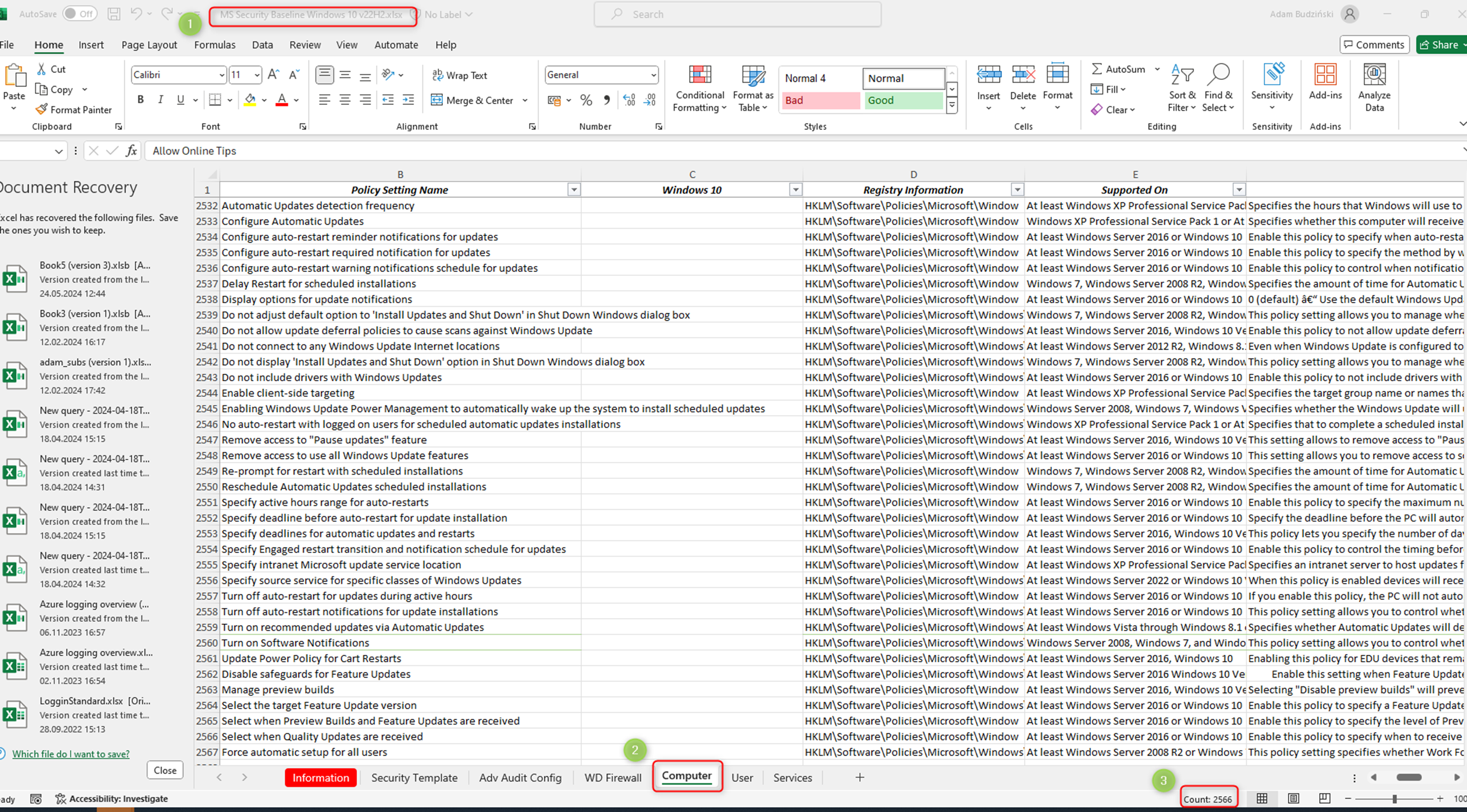Open Conditional Formatting menu
This screenshot has height=812, width=1467.
(x=700, y=88)
